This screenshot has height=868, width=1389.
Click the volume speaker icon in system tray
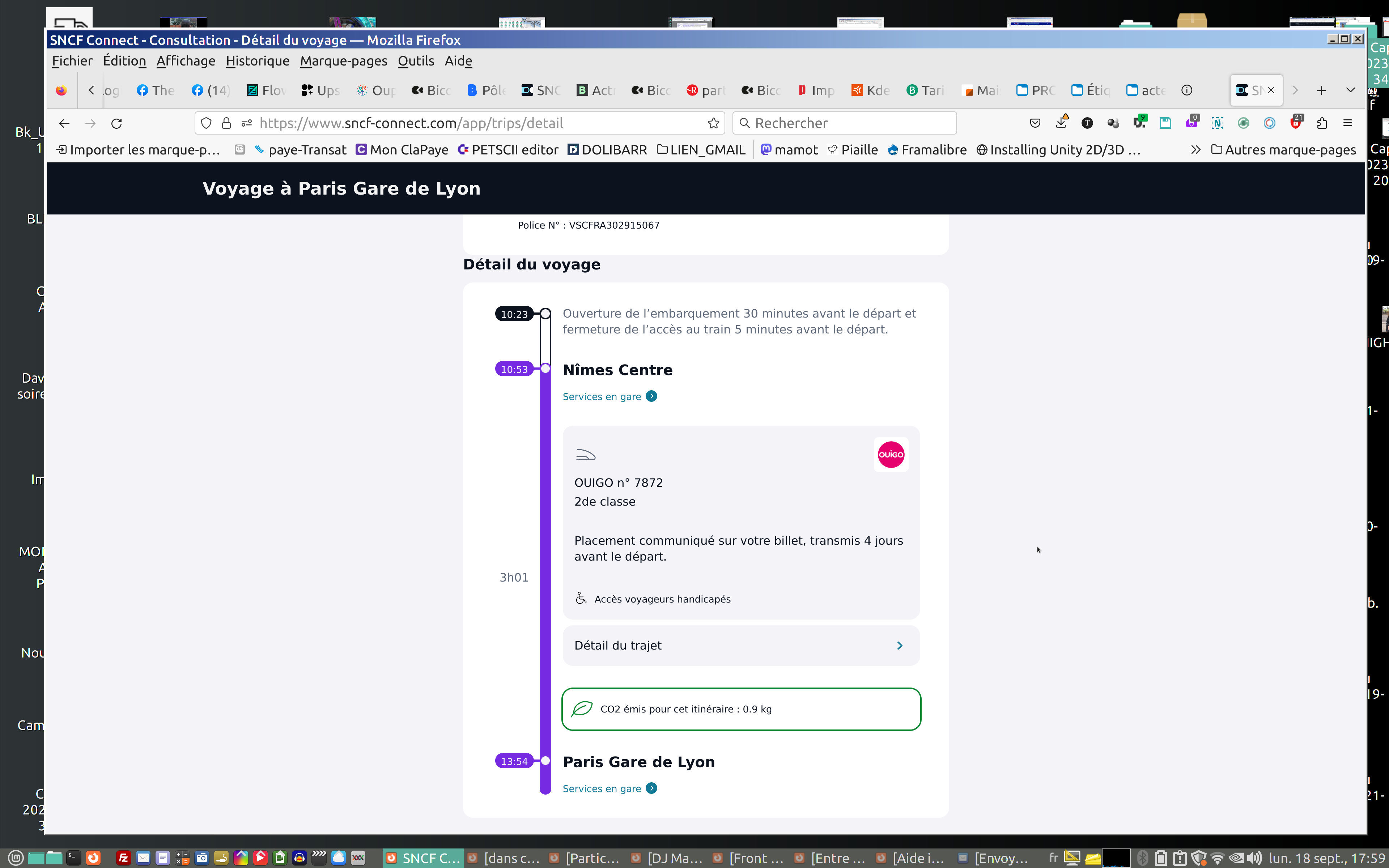coord(1254,858)
